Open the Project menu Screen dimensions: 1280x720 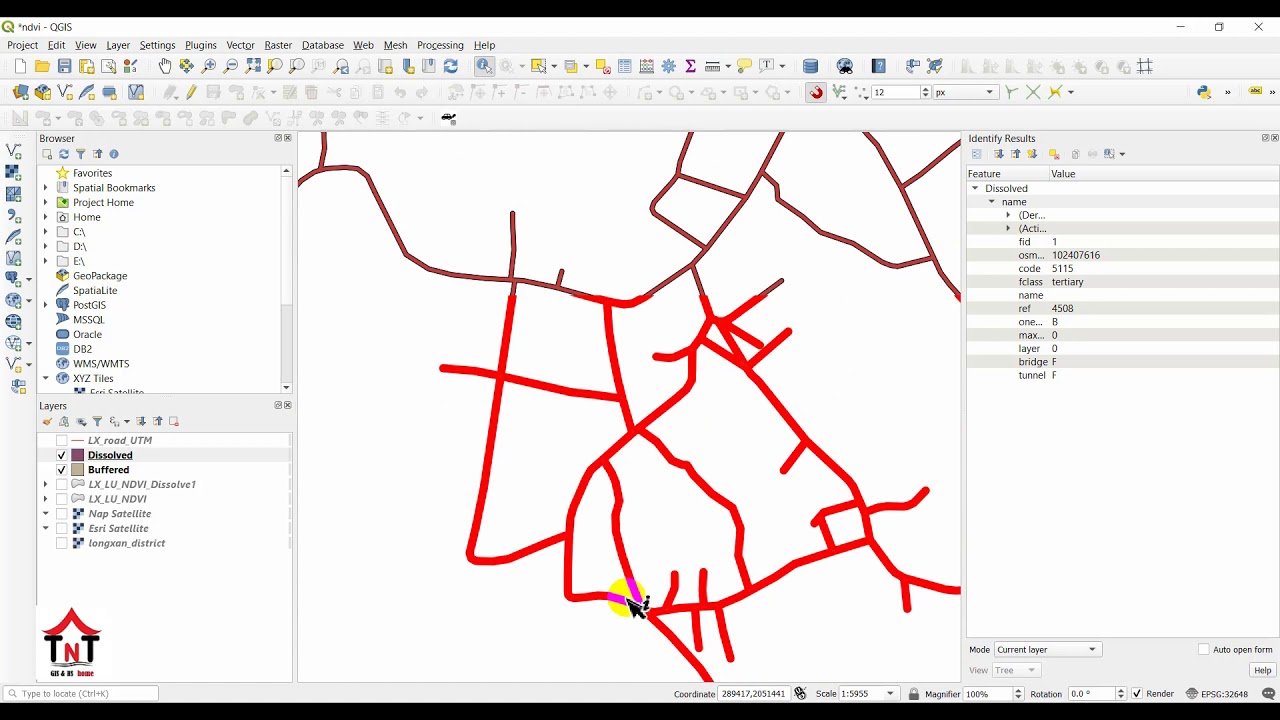22,45
